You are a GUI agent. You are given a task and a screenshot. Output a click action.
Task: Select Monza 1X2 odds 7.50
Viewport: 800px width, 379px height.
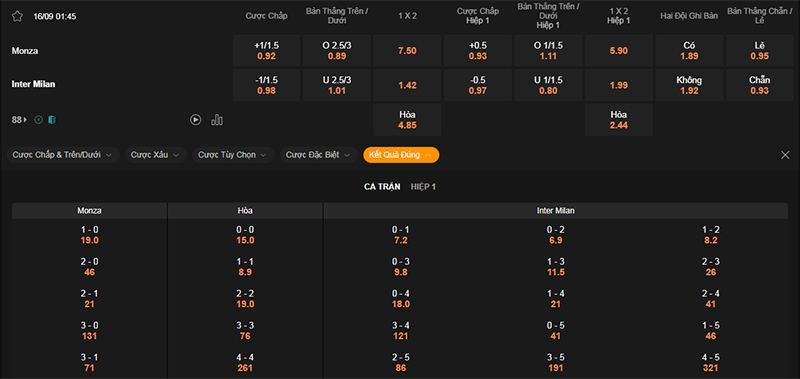pyautogui.click(x=408, y=50)
